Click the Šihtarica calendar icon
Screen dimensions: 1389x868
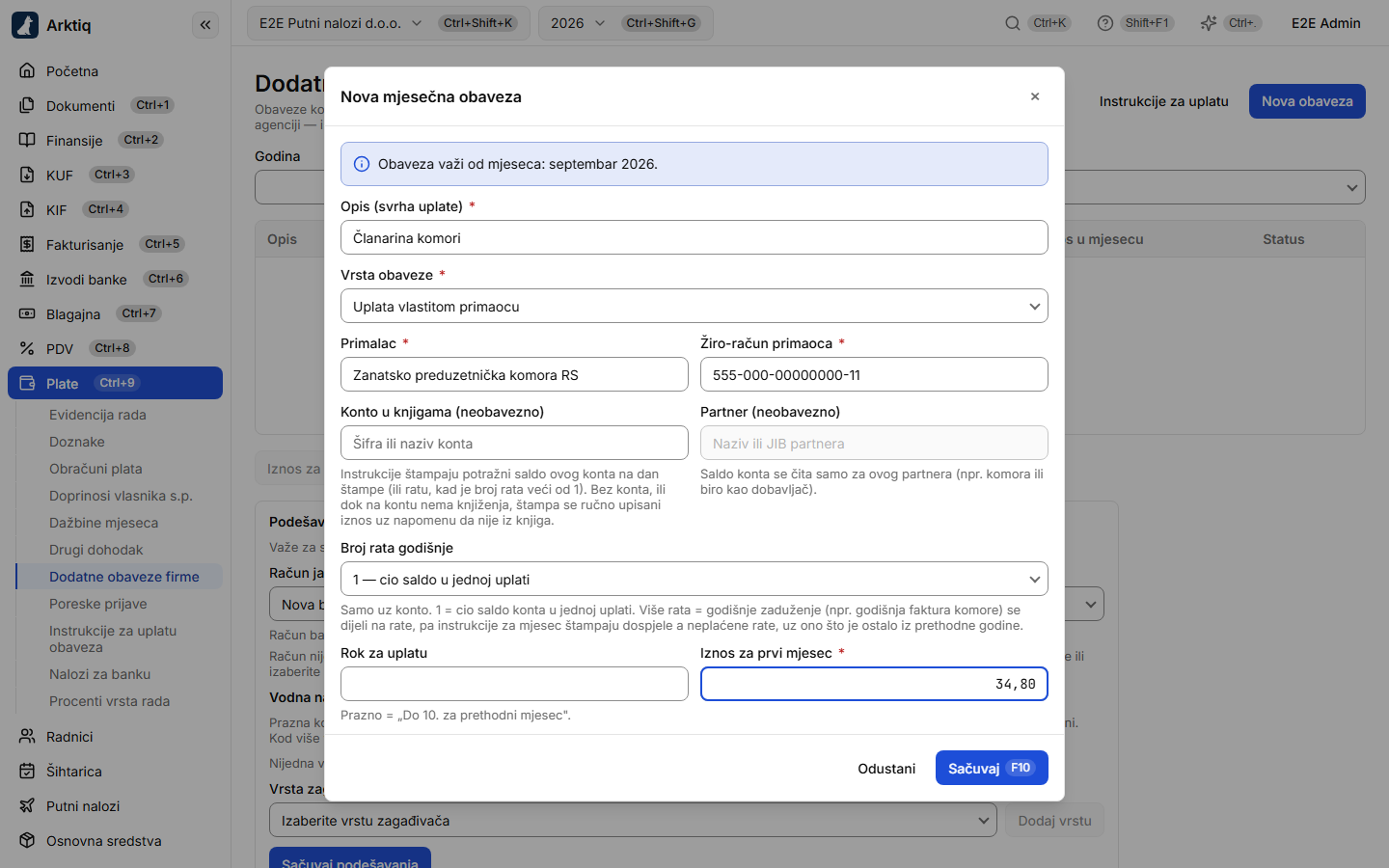point(27,771)
